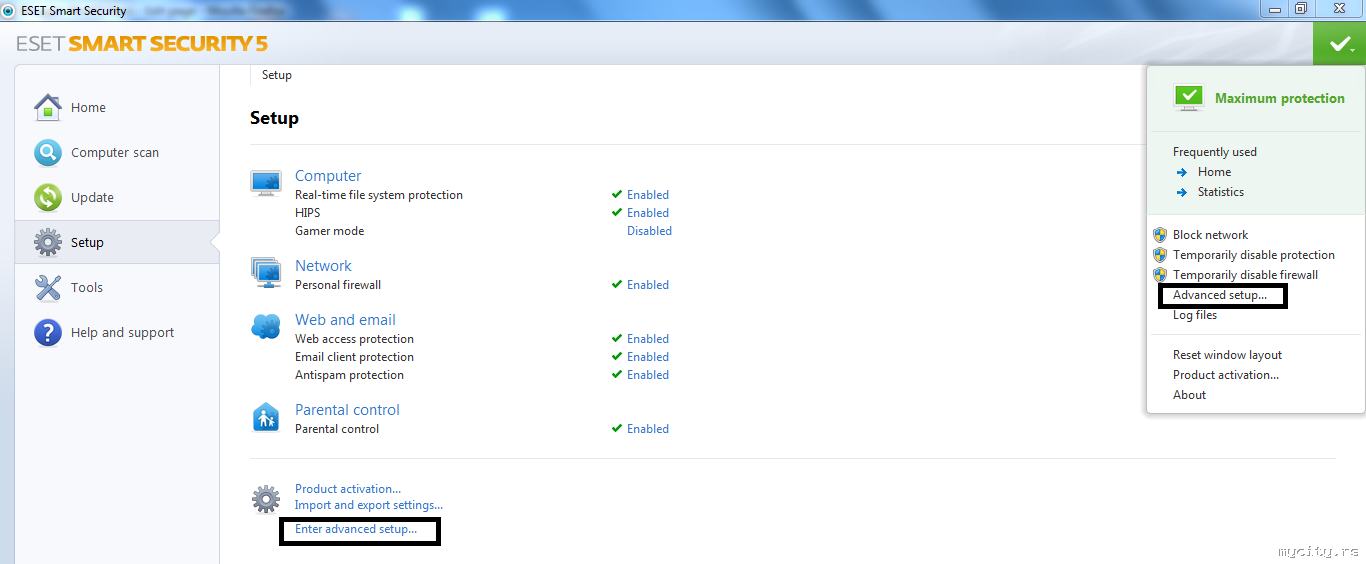The image size is (1366, 564).
Task: Click the Maximum protection monitor icon
Action: coord(1189,97)
